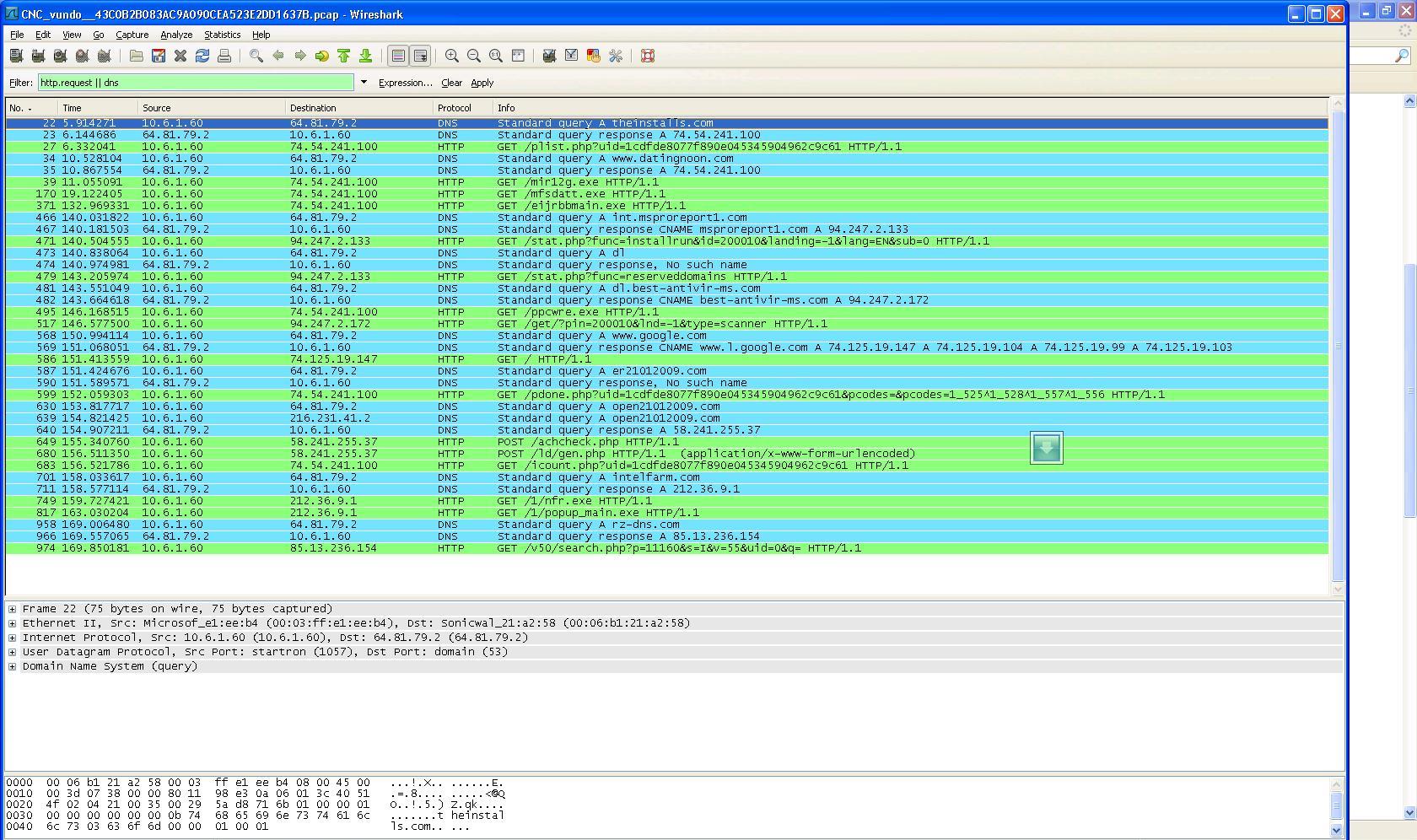Restart the running live capture
This screenshot has height=840, width=1417.
pyautogui.click(x=104, y=56)
